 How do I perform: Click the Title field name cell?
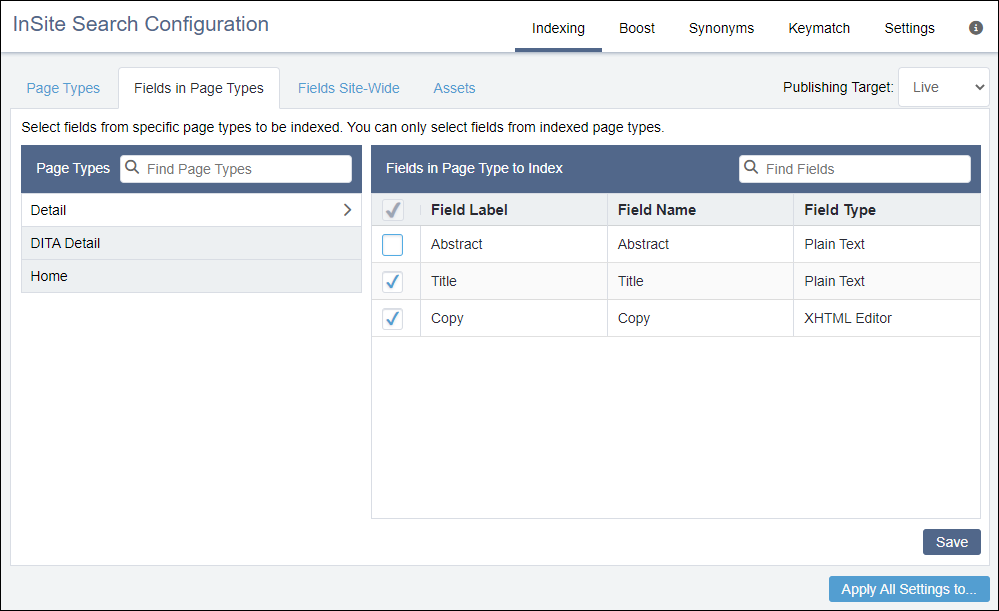click(x=700, y=282)
